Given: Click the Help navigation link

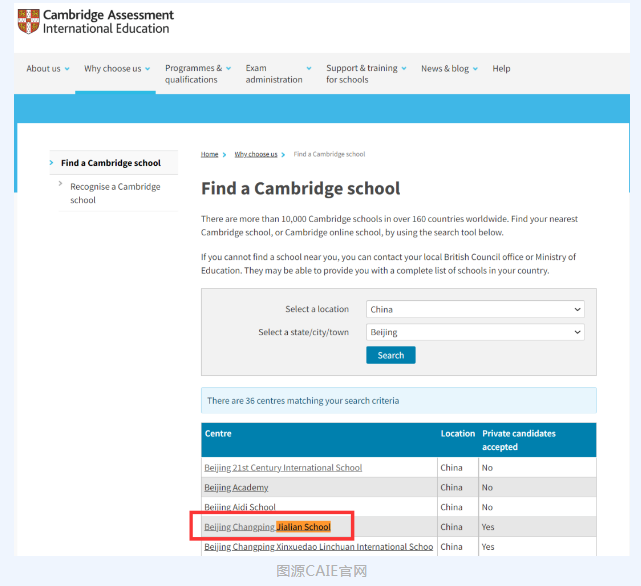Looking at the screenshot, I should (501, 69).
